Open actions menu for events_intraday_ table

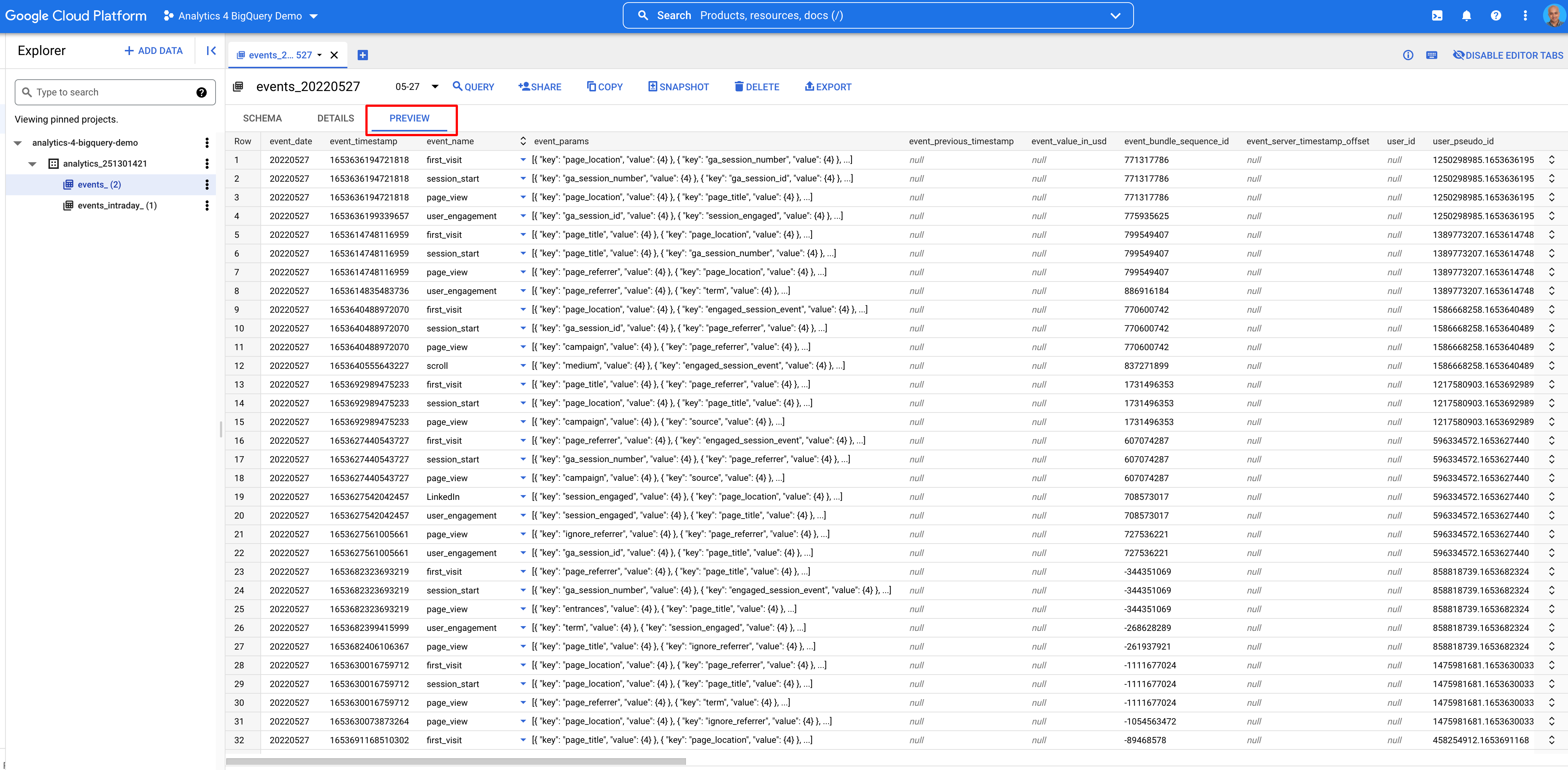(207, 206)
